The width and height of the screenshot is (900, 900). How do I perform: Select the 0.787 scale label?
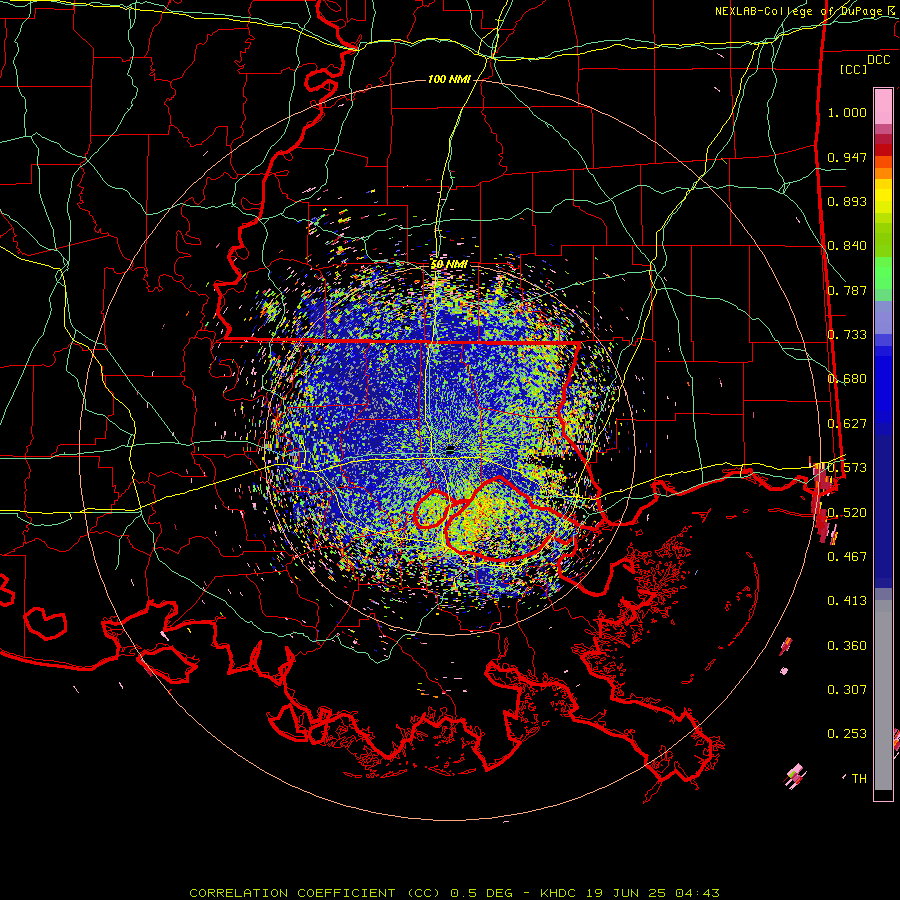pyautogui.click(x=847, y=290)
